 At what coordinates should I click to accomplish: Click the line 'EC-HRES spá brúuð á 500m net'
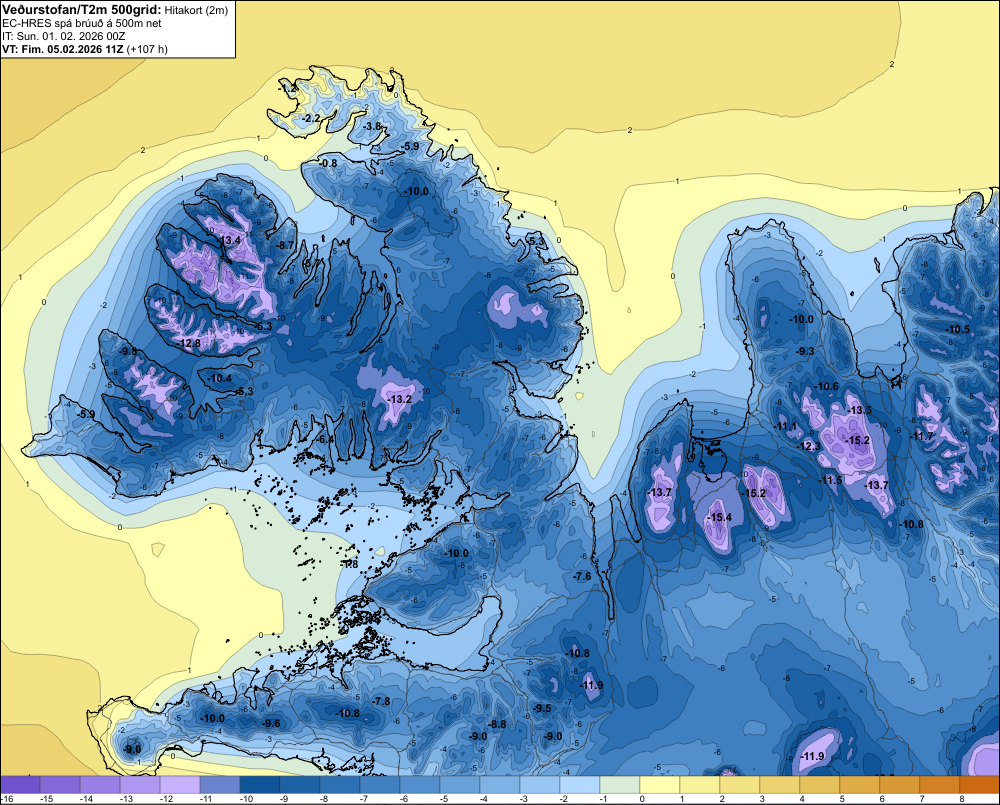[x=82, y=23]
